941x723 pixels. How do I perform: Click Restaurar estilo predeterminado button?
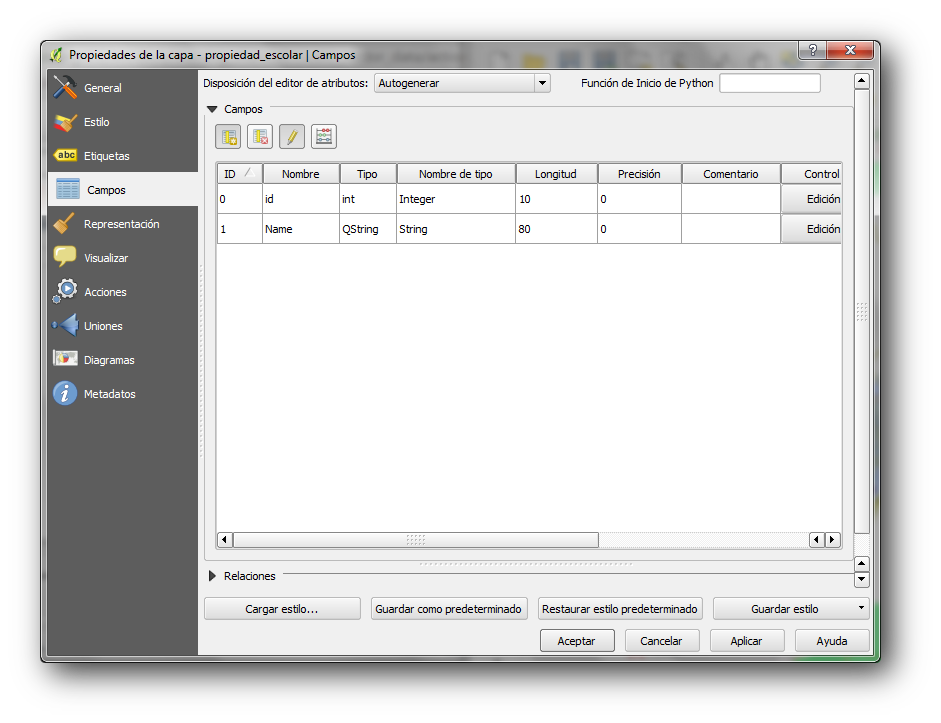coord(620,609)
